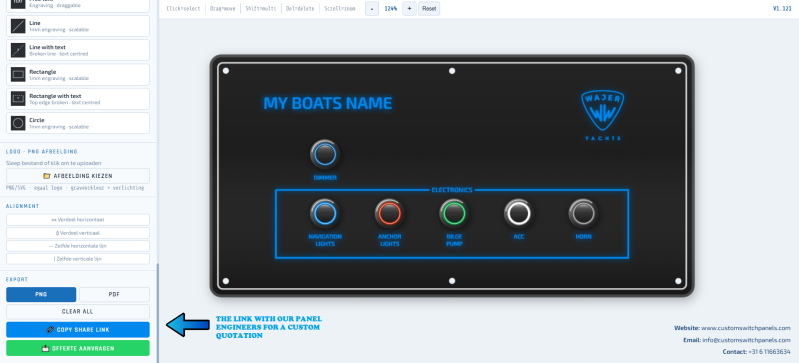Select the Anchor Lights red switch
This screenshot has height=363, width=799.
(x=389, y=214)
